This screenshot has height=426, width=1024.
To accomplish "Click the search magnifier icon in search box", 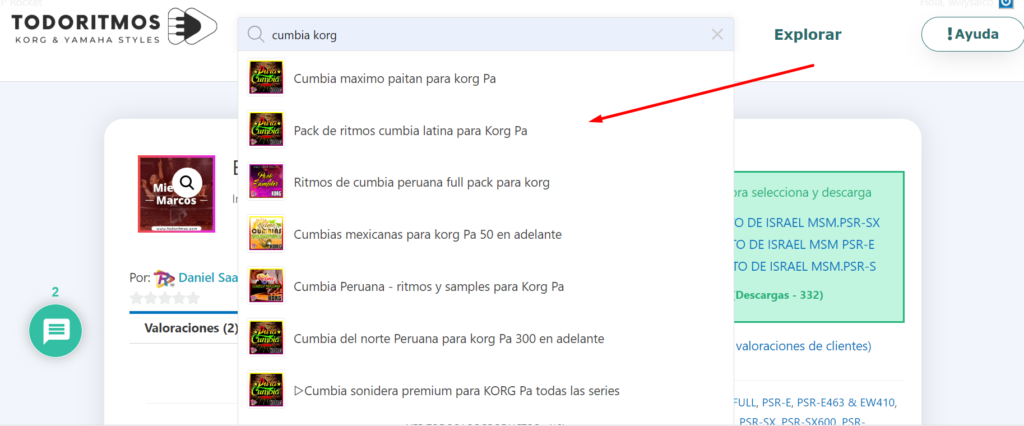I will point(257,35).
